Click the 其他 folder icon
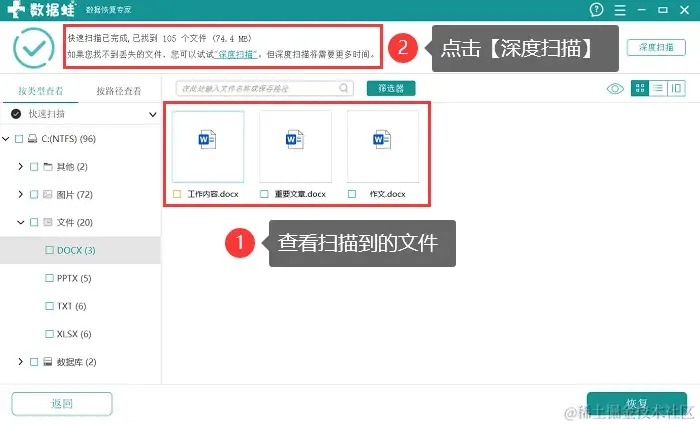Viewport: 700px width, 426px height. pyautogui.click(x=48, y=167)
